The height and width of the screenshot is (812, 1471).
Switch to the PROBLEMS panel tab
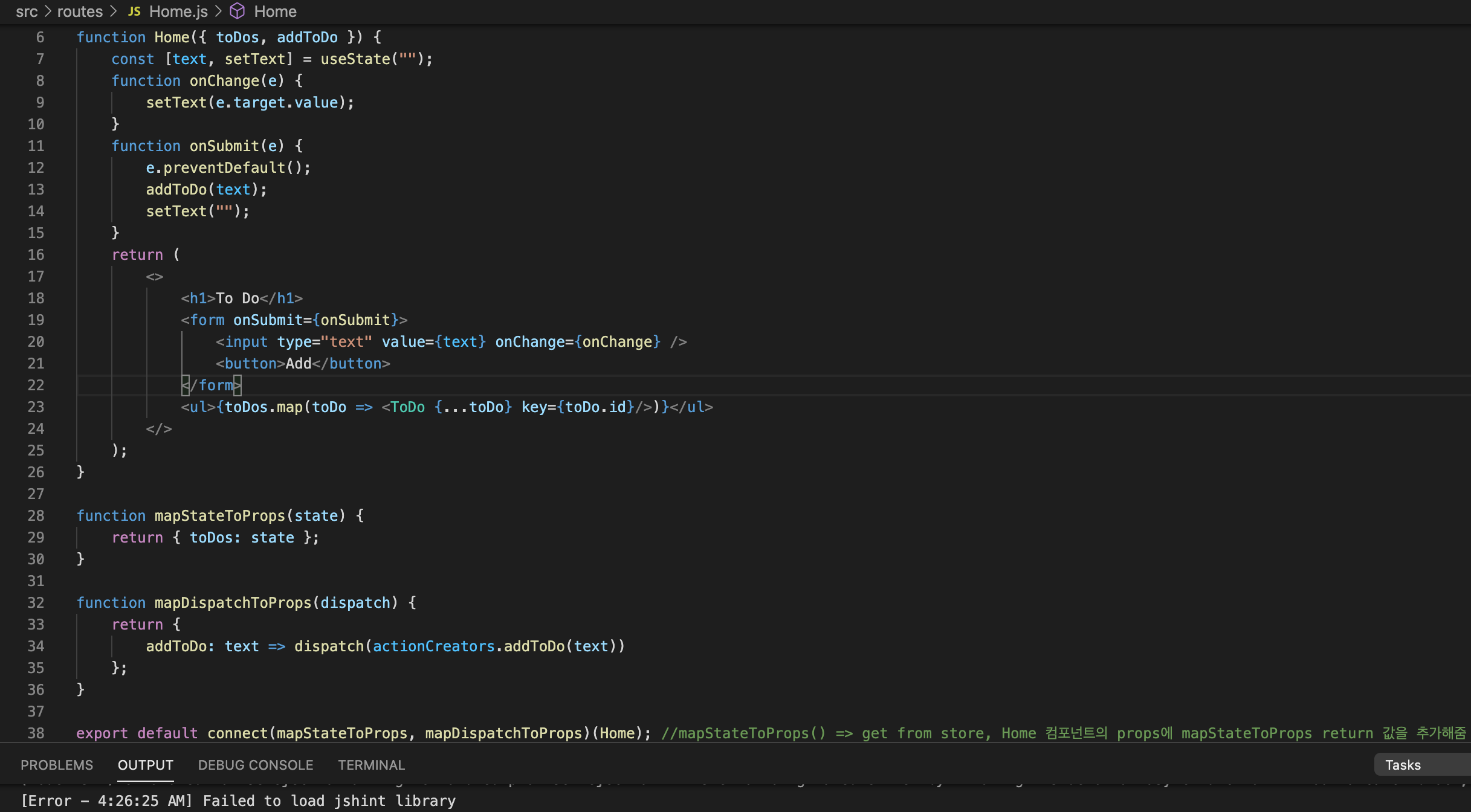click(57, 765)
